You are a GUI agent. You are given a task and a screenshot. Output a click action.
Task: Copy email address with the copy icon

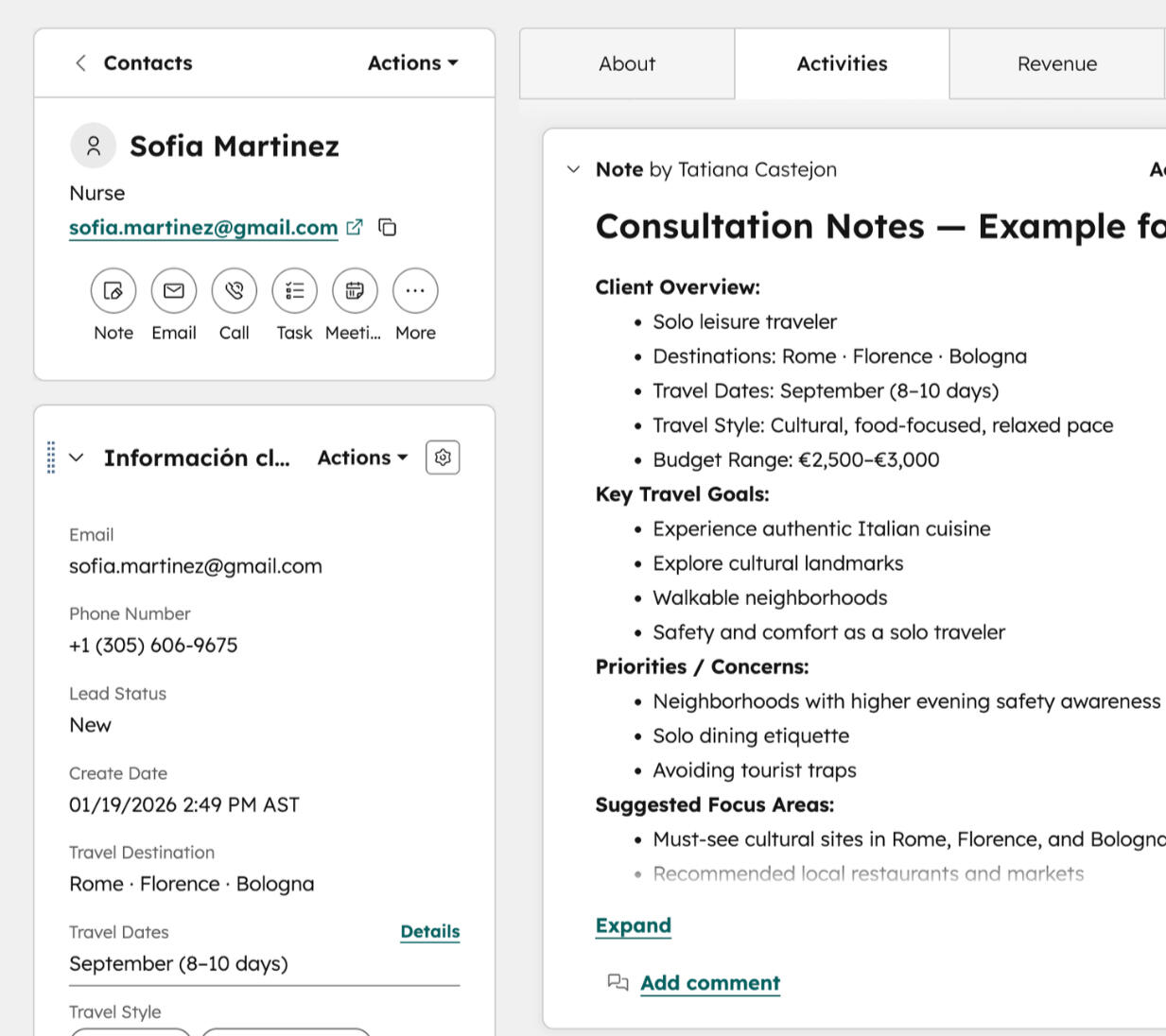[x=388, y=228]
